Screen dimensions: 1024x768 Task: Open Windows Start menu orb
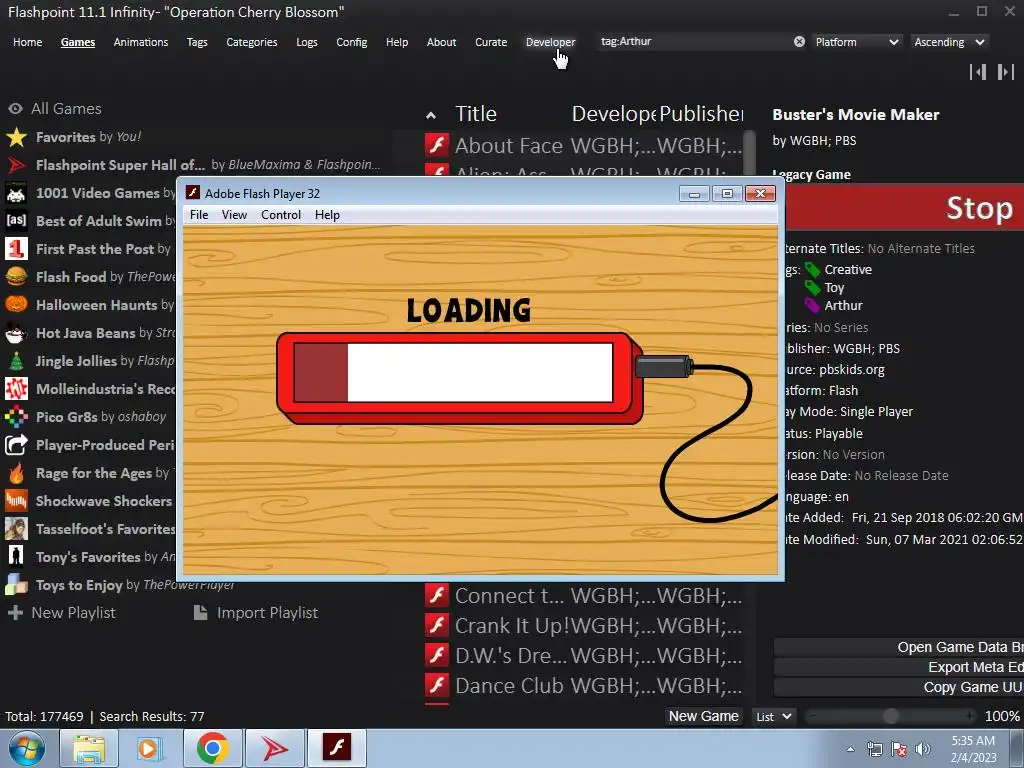(x=26, y=749)
